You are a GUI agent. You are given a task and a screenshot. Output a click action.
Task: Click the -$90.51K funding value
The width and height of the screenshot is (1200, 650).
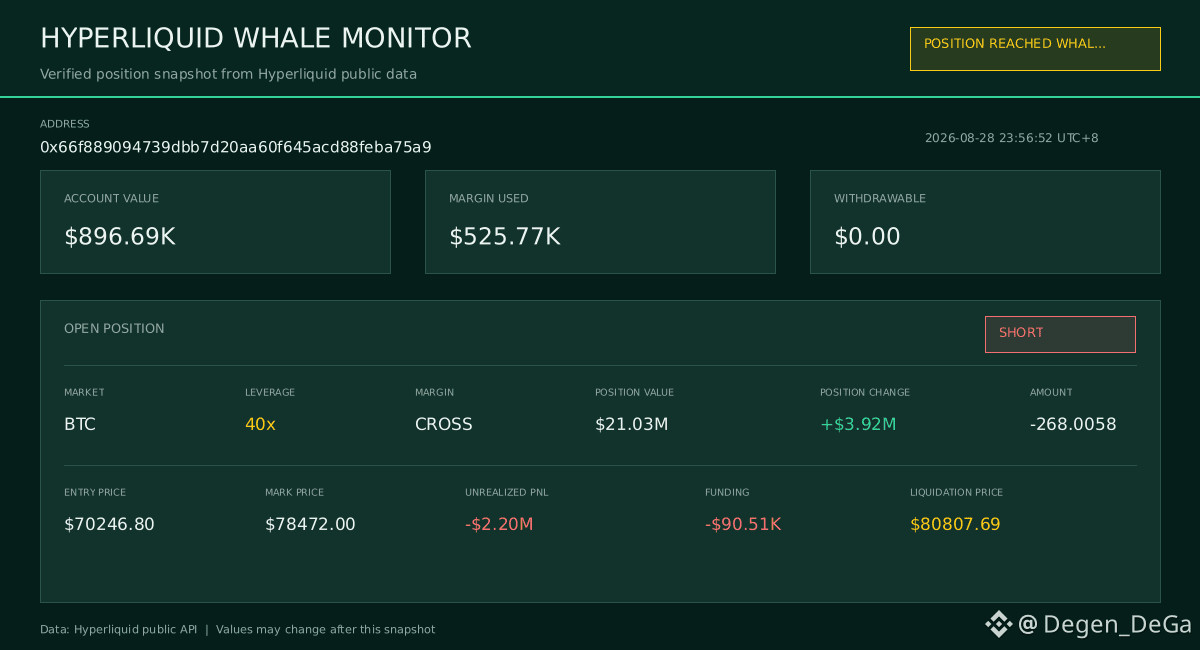[x=743, y=524]
